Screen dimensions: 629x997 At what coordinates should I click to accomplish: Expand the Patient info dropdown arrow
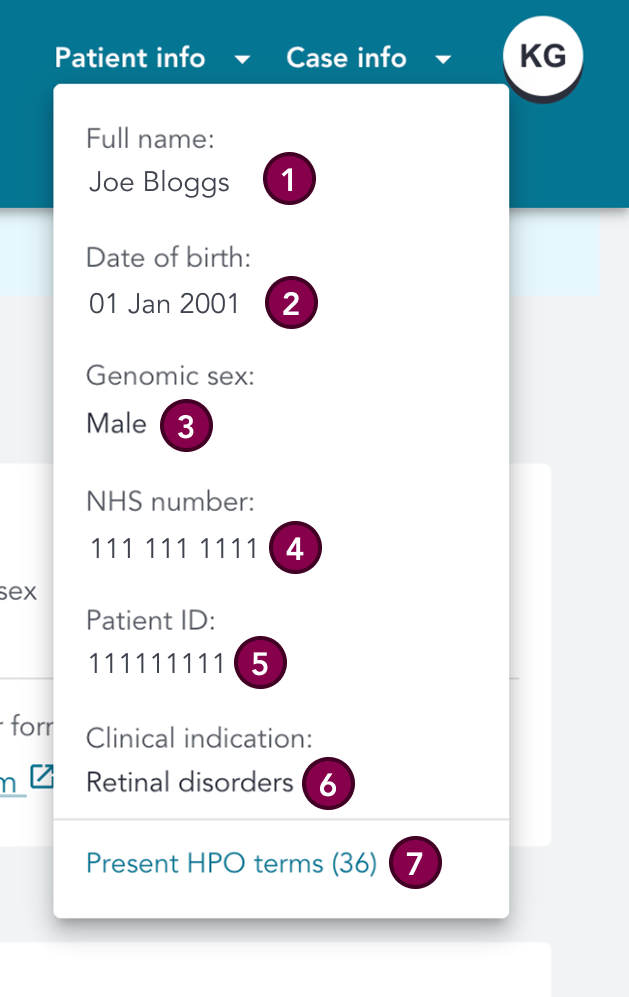click(x=241, y=60)
